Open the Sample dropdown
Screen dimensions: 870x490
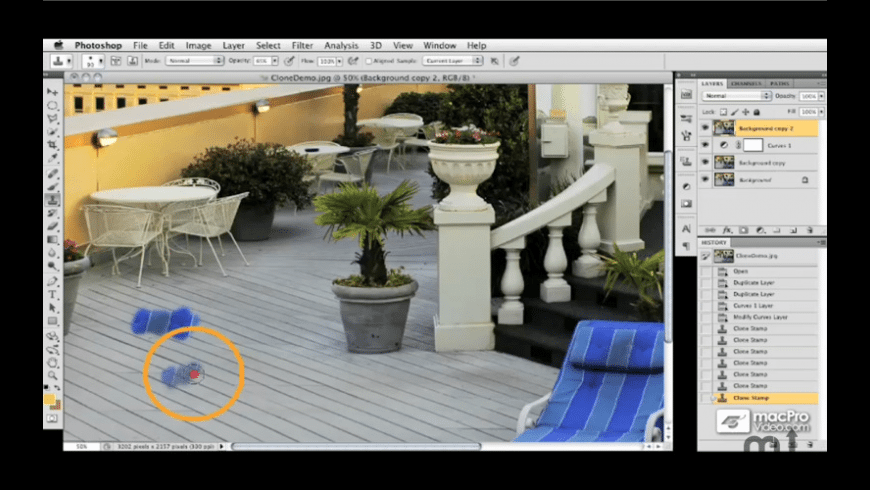(x=452, y=60)
